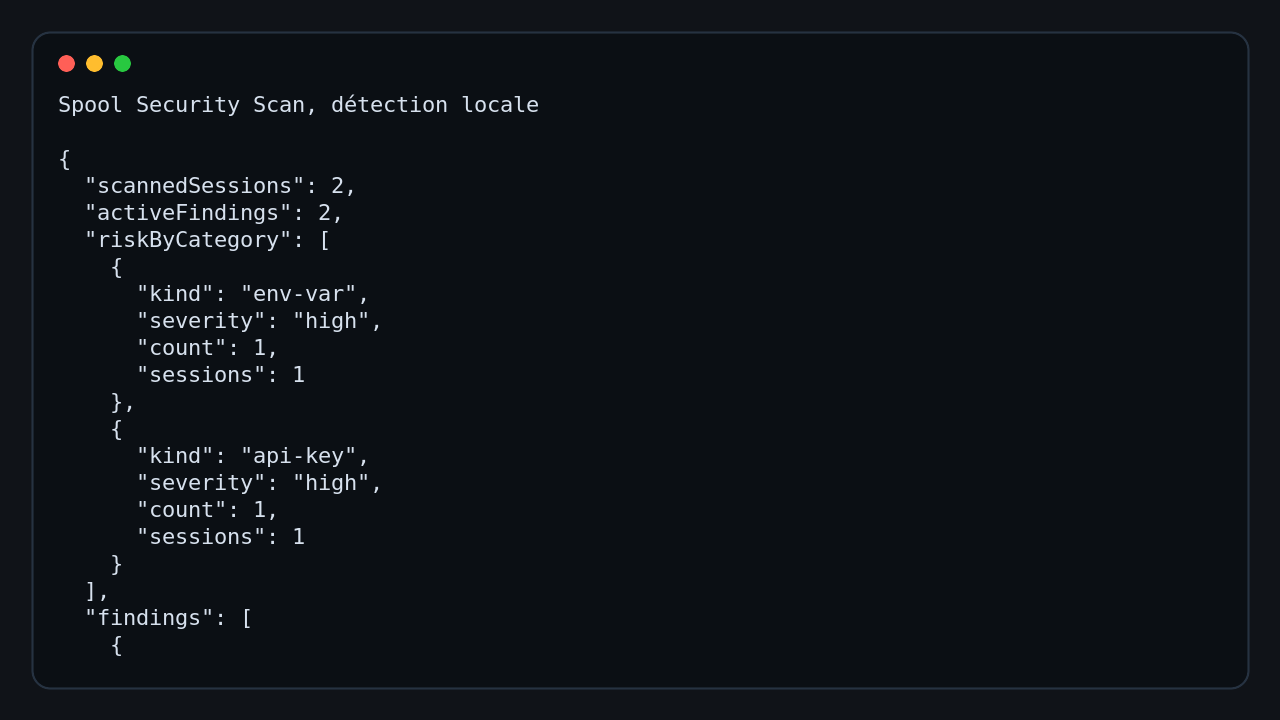Click the red close window dot

tap(67, 64)
